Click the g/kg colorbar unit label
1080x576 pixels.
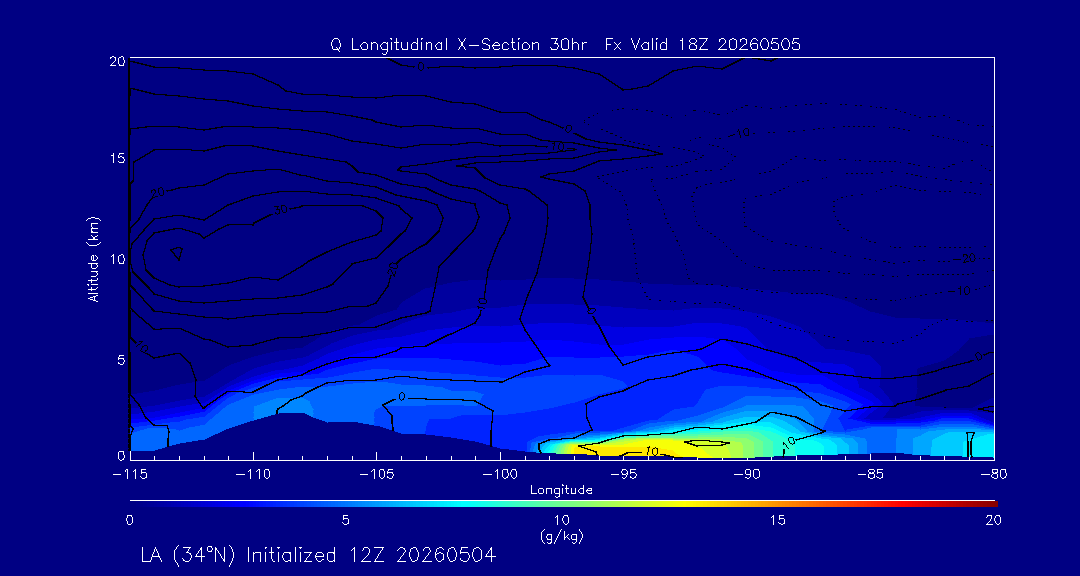[561, 537]
